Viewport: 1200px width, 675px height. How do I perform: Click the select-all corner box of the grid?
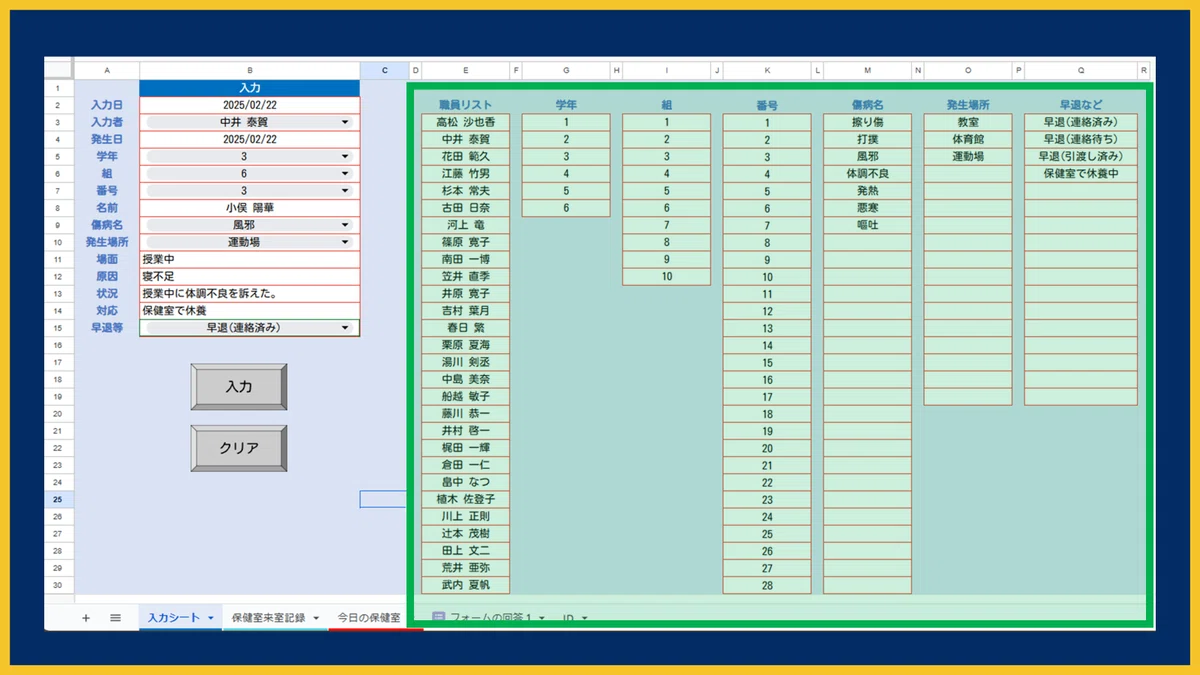(x=59, y=71)
